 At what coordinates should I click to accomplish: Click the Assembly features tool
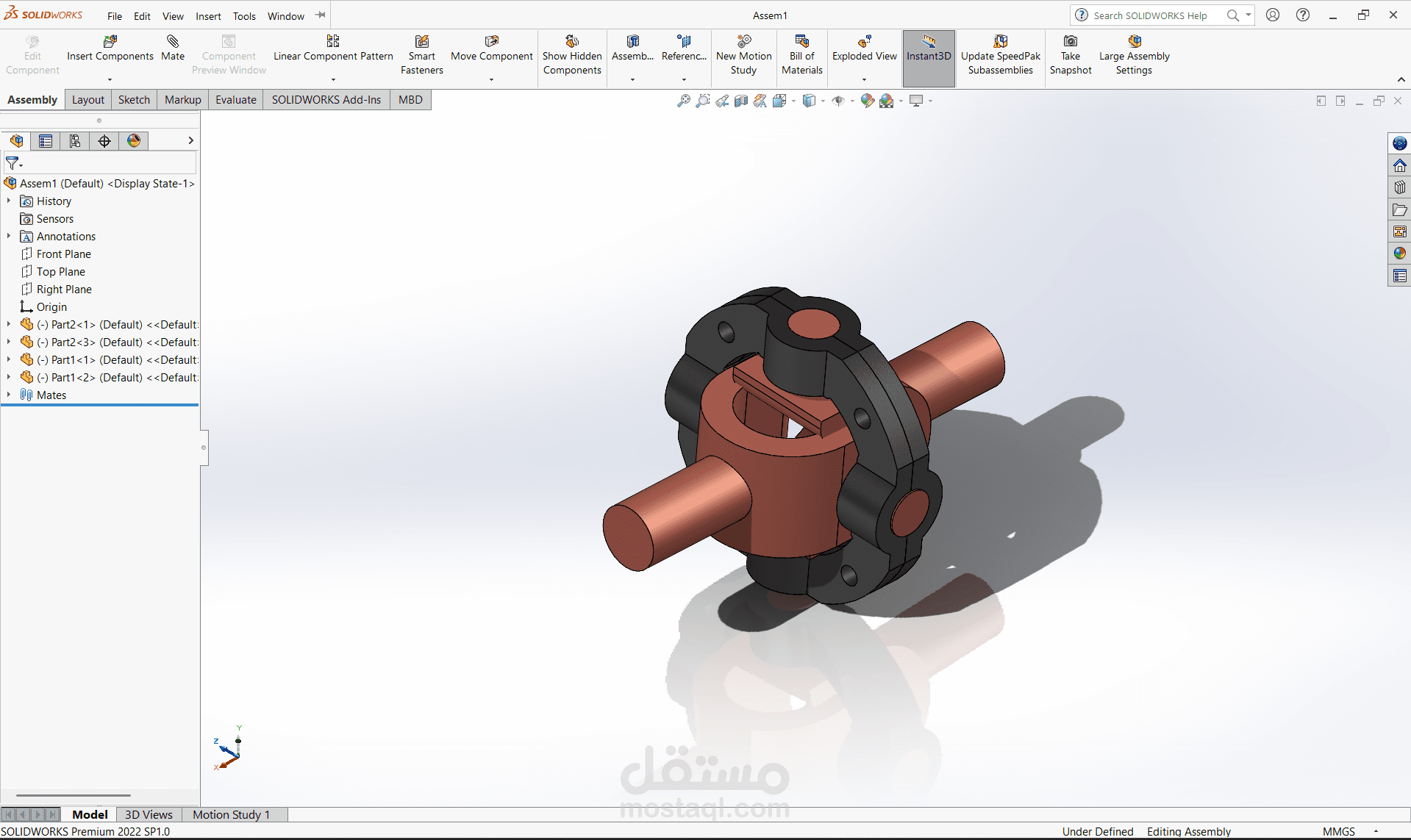(x=632, y=49)
